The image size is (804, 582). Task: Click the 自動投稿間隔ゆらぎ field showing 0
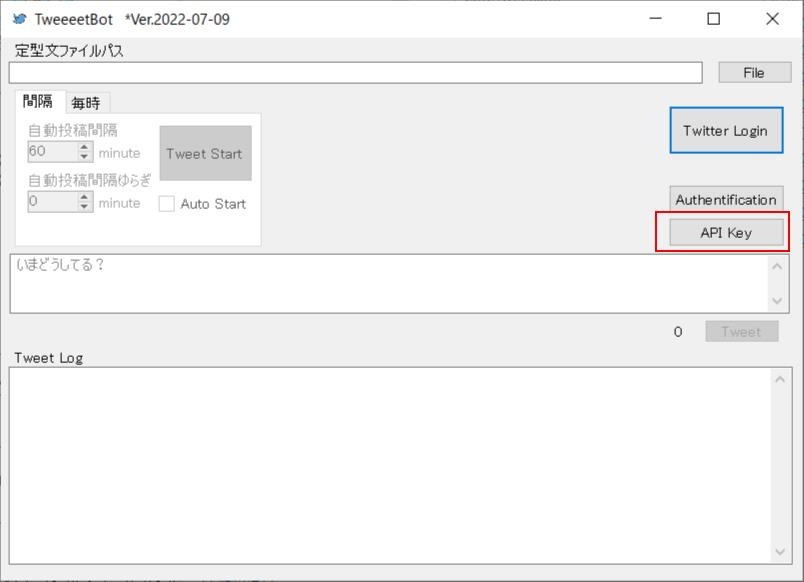52,202
